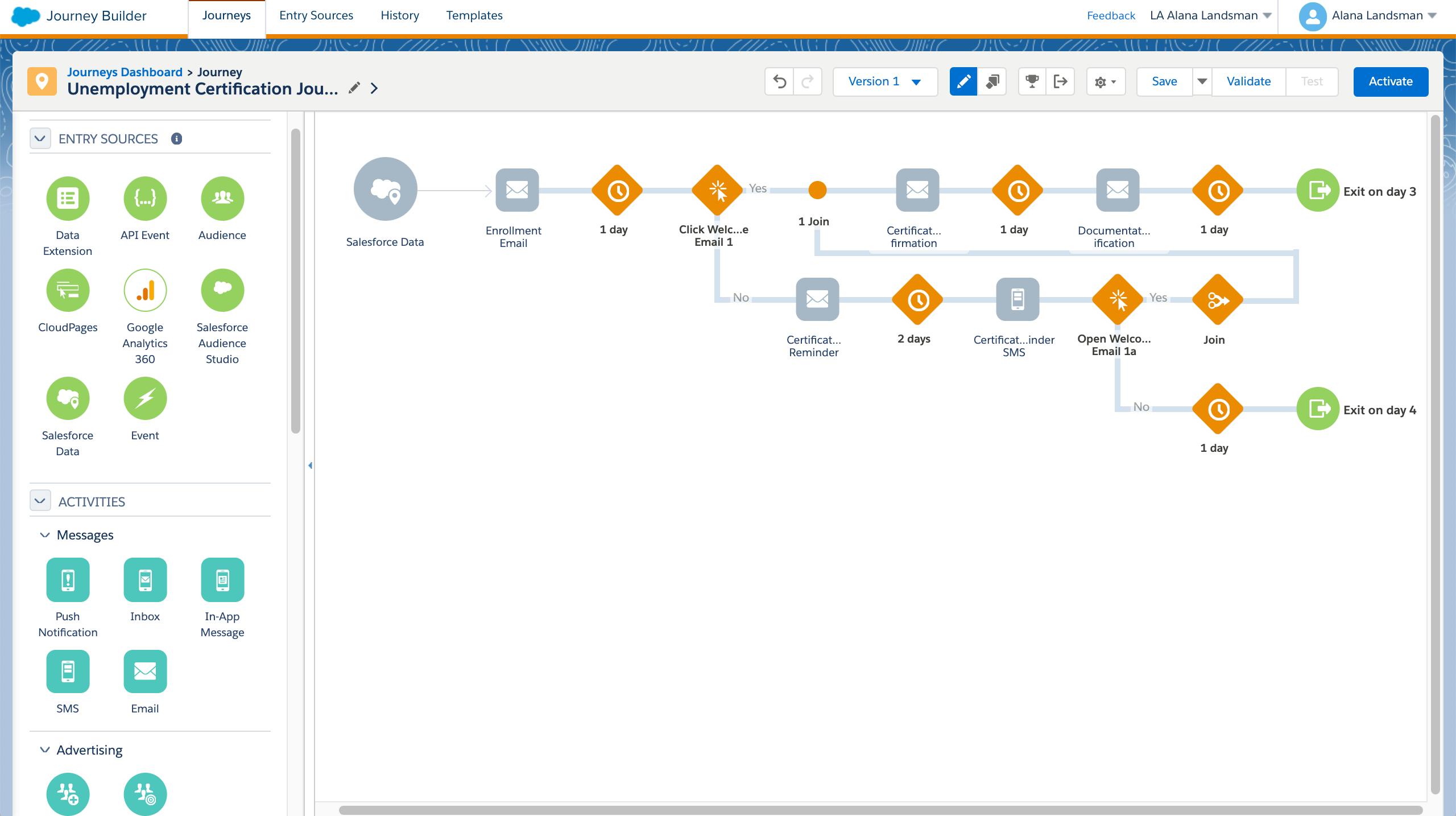Click the exit criteria icon in toolbar
This screenshot has width=1456, height=816.
[x=1060, y=81]
